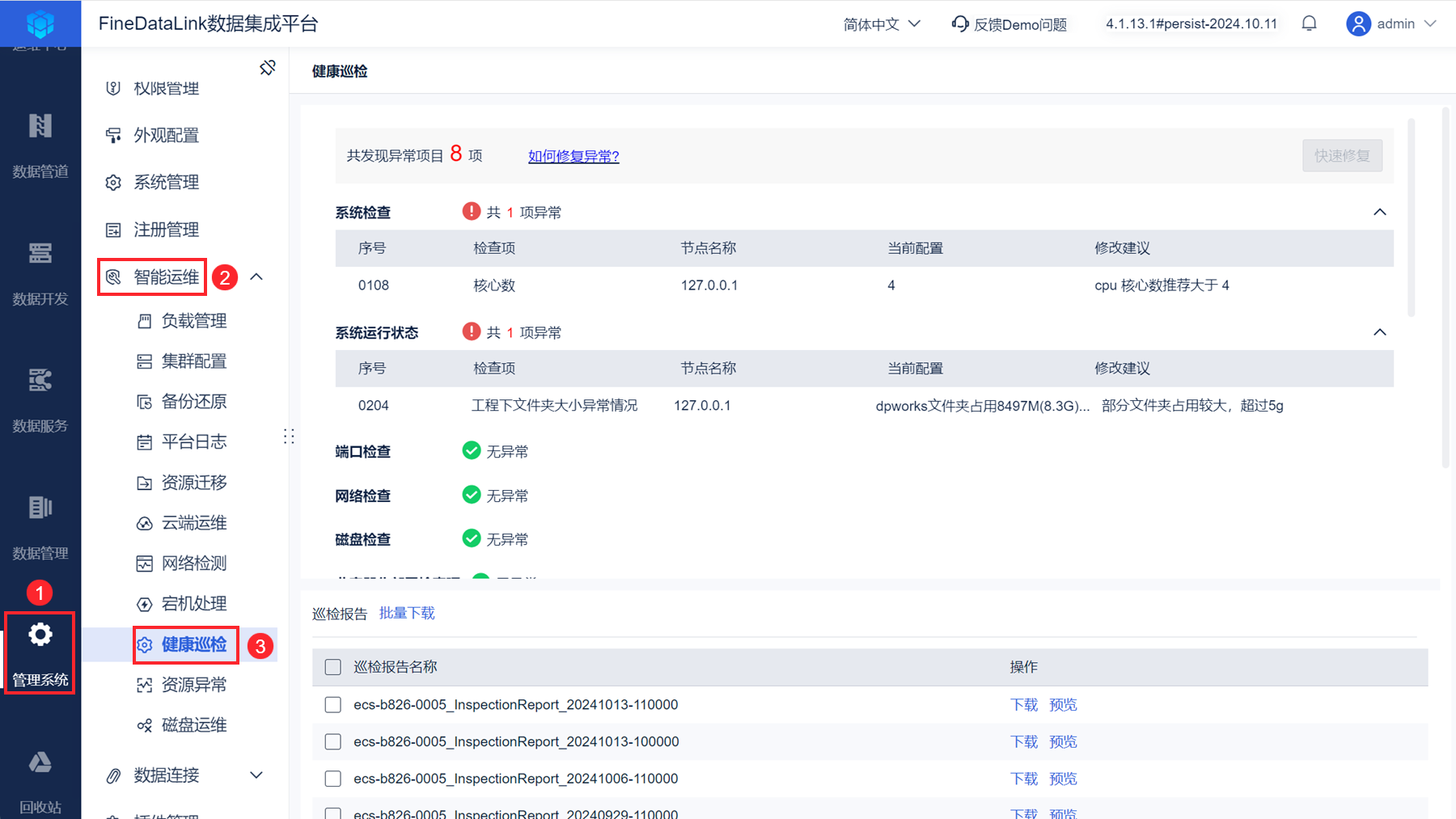This screenshot has width=1456, height=819.
Task: Open the admin account dropdown arrow
Action: (1430, 23)
